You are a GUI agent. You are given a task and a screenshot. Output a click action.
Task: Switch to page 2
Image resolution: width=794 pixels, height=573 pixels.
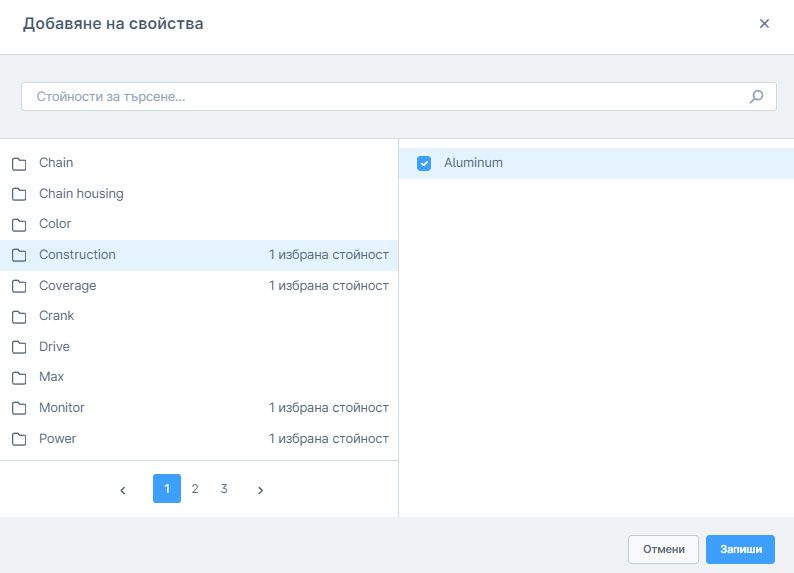[x=195, y=489]
